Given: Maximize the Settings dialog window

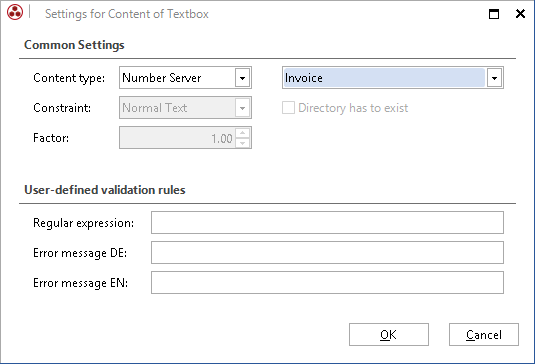Looking at the screenshot, I should pyautogui.click(x=494, y=14).
